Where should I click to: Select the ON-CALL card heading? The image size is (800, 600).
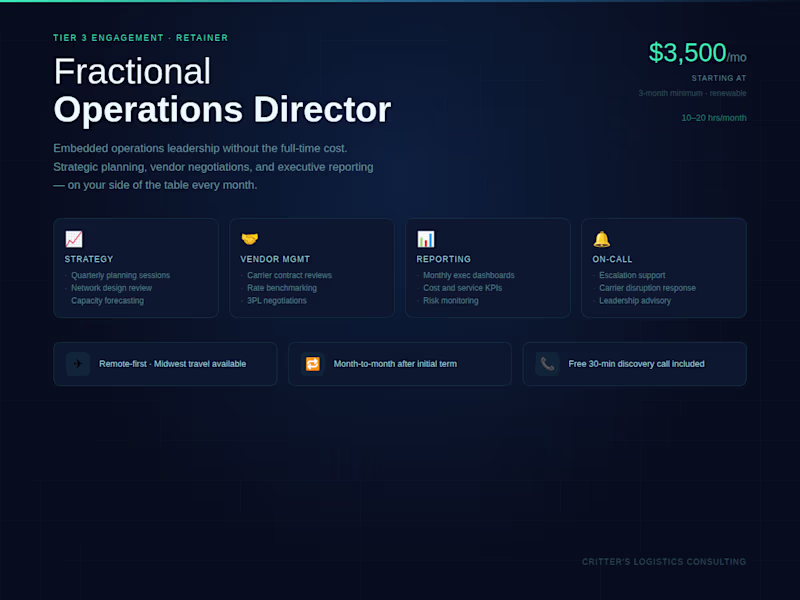click(x=612, y=259)
